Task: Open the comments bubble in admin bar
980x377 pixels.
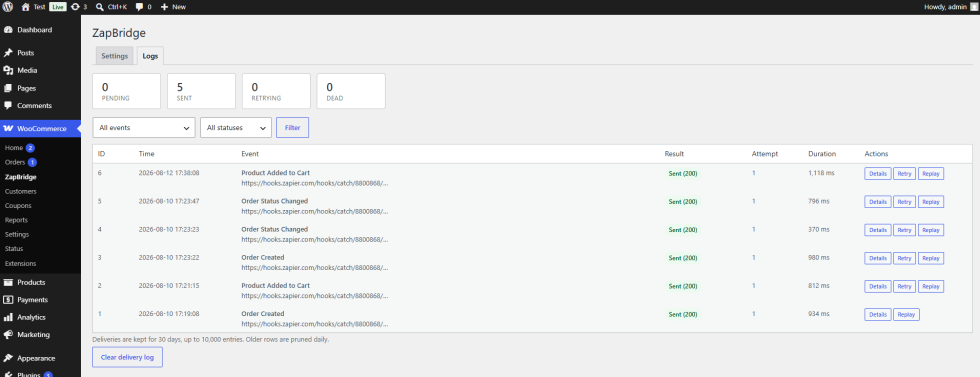Action: pyautogui.click(x=143, y=7)
